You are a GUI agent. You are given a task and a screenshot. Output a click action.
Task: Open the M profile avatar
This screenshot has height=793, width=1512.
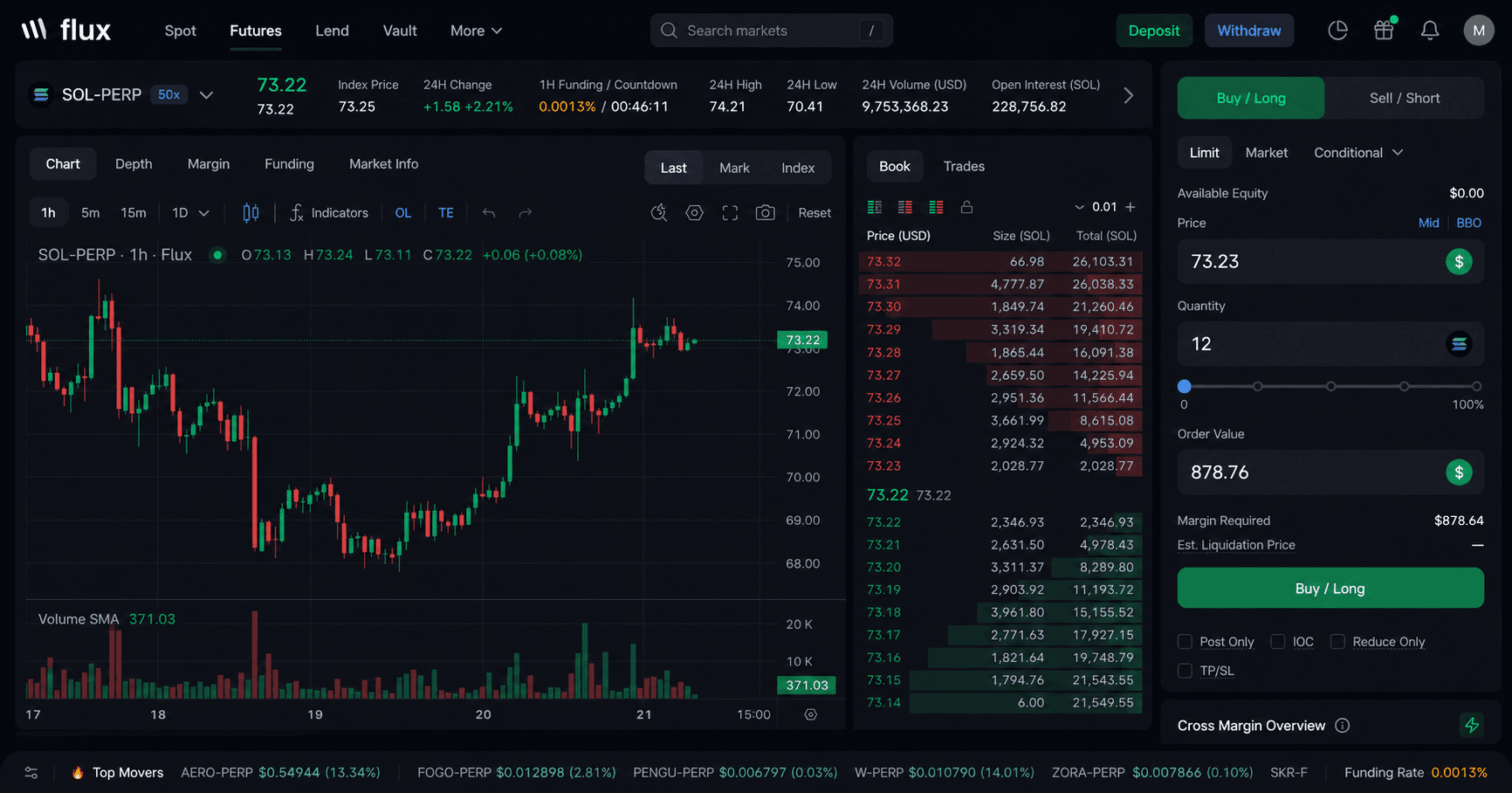[1479, 31]
